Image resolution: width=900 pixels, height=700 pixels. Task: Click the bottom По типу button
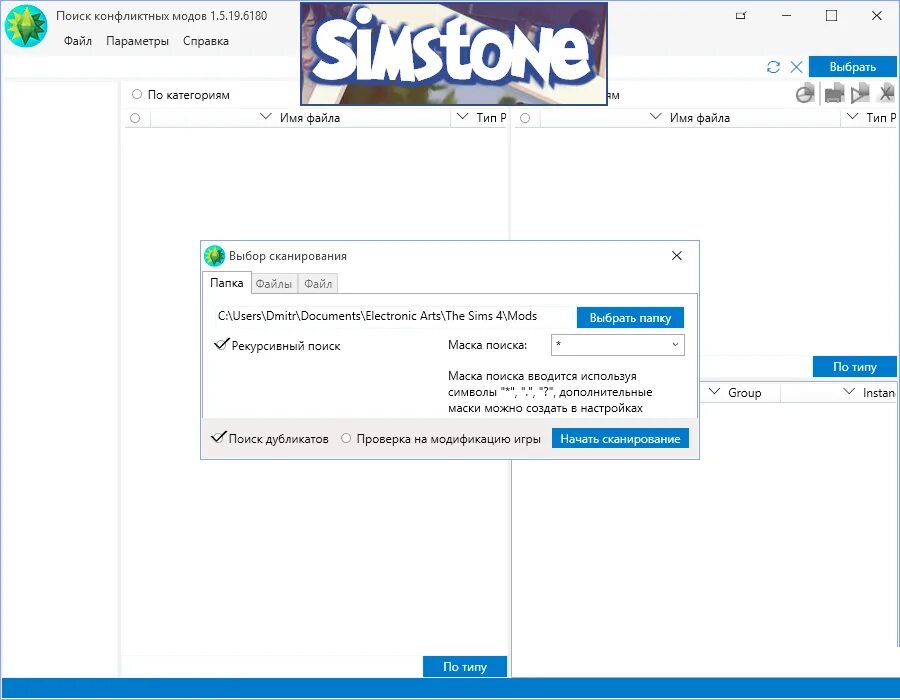tap(464, 667)
